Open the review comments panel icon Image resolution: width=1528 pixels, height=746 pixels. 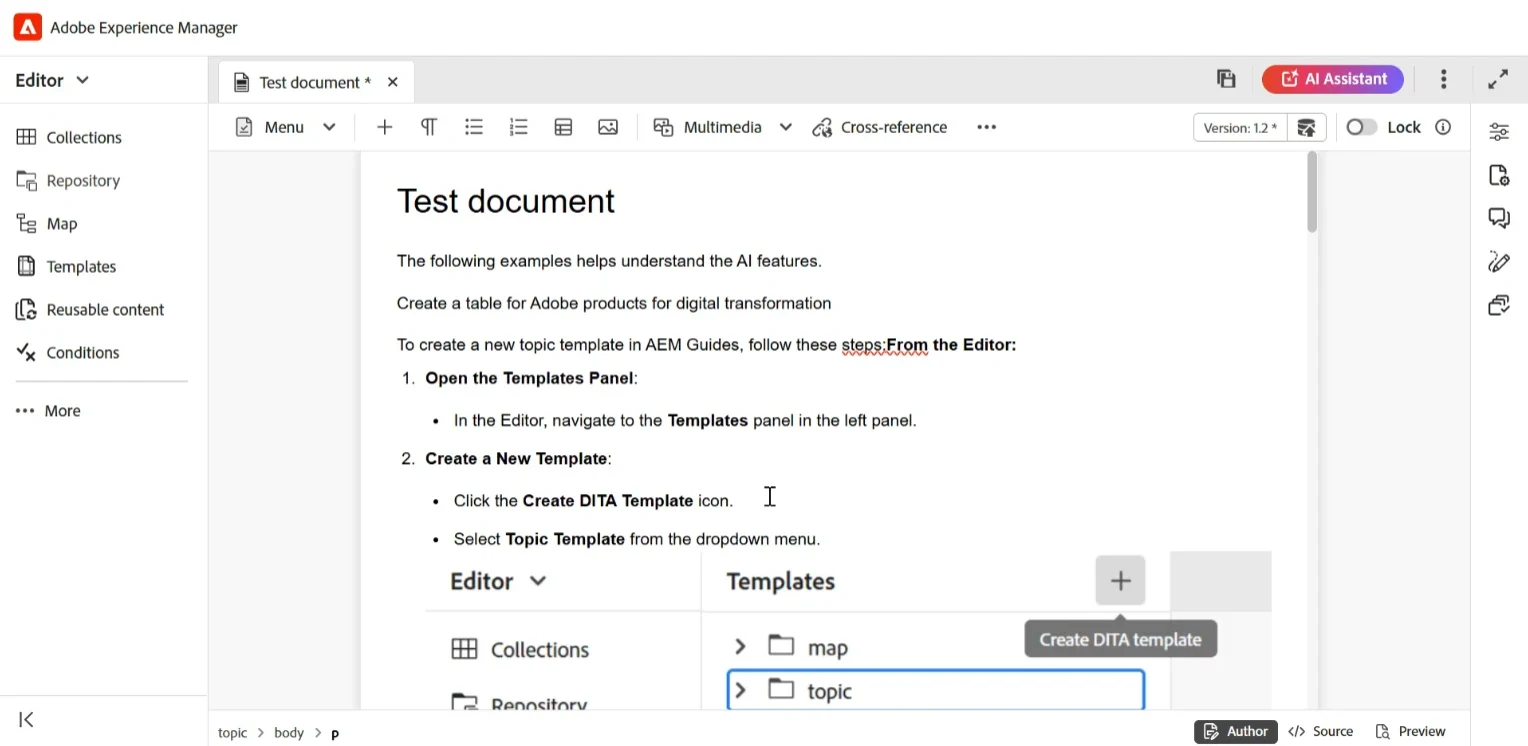point(1499,218)
